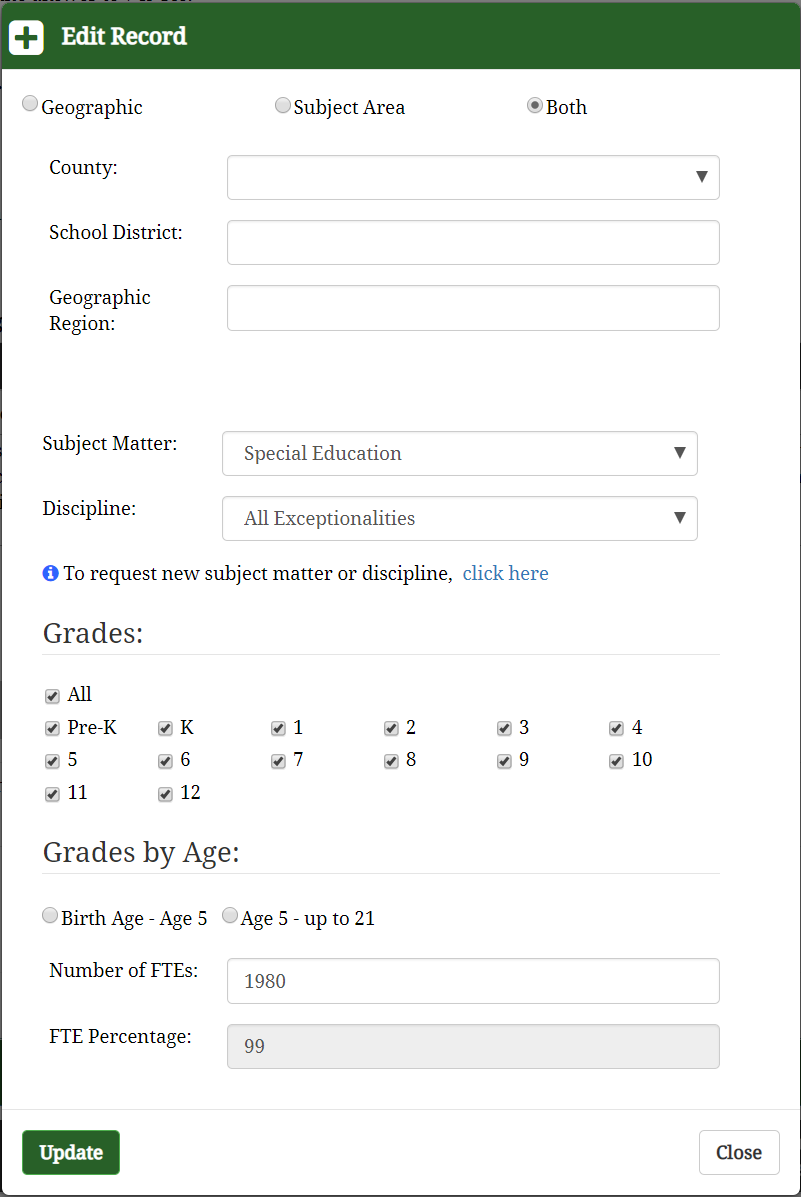
Task: Open the County dropdown
Action: 473,177
